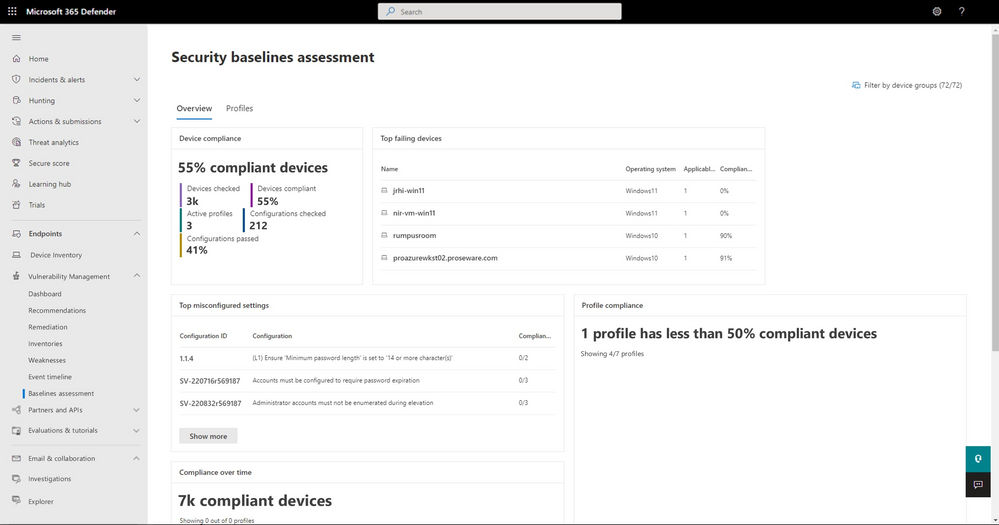The width and height of the screenshot is (999, 525).
Task: Expand Partners and APIs chevron
Action: pyautogui.click(x=136, y=410)
